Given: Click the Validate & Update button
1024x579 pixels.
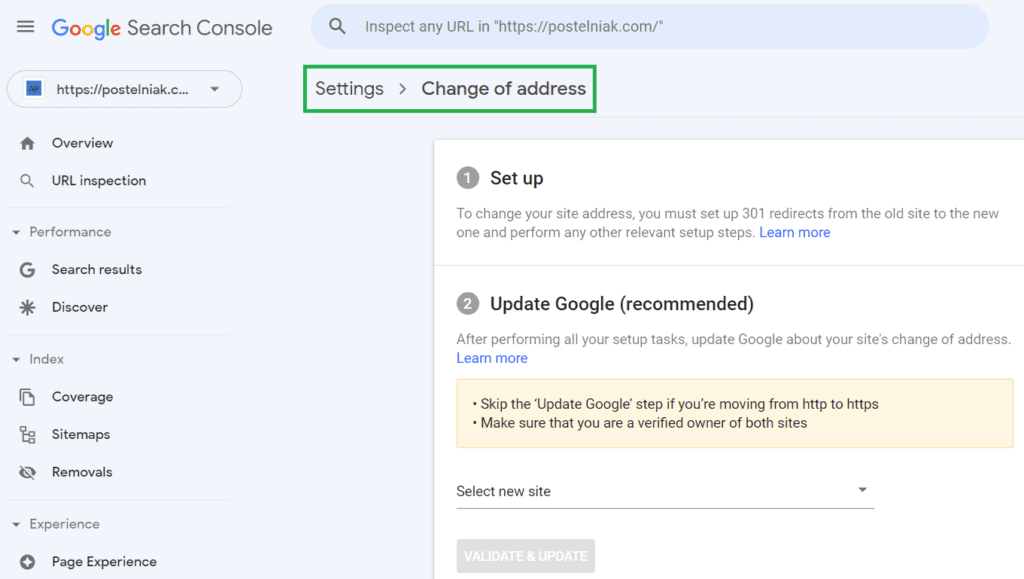Looking at the screenshot, I should tap(526, 556).
